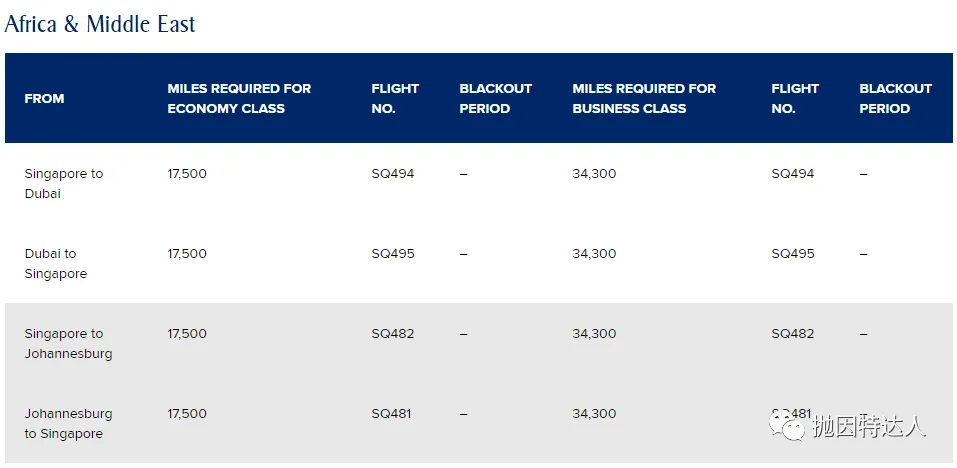Click economy flight number SQ495
The height and width of the screenshot is (468, 957).
tap(392, 253)
